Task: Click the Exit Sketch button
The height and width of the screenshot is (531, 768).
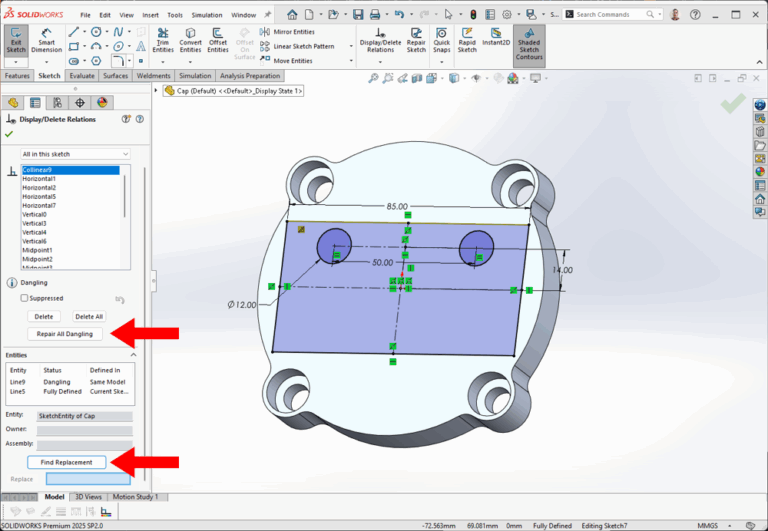Action: coord(16,41)
